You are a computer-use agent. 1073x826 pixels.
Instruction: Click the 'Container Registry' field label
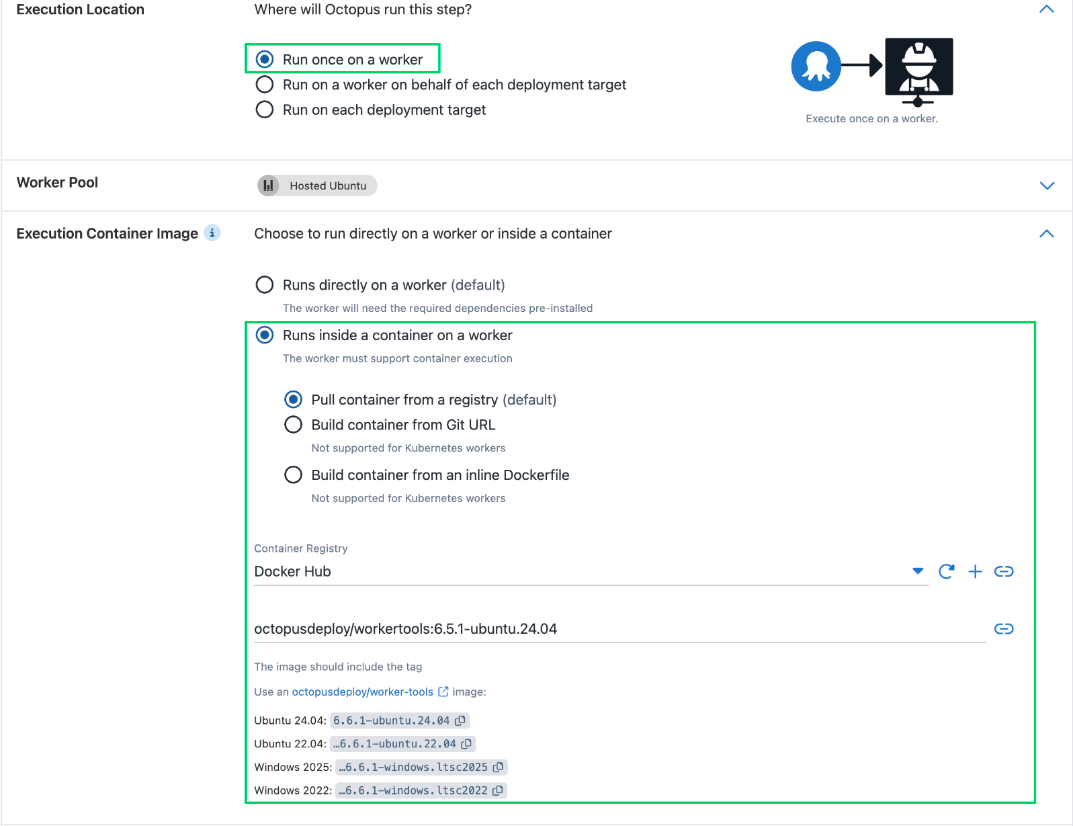[301, 548]
